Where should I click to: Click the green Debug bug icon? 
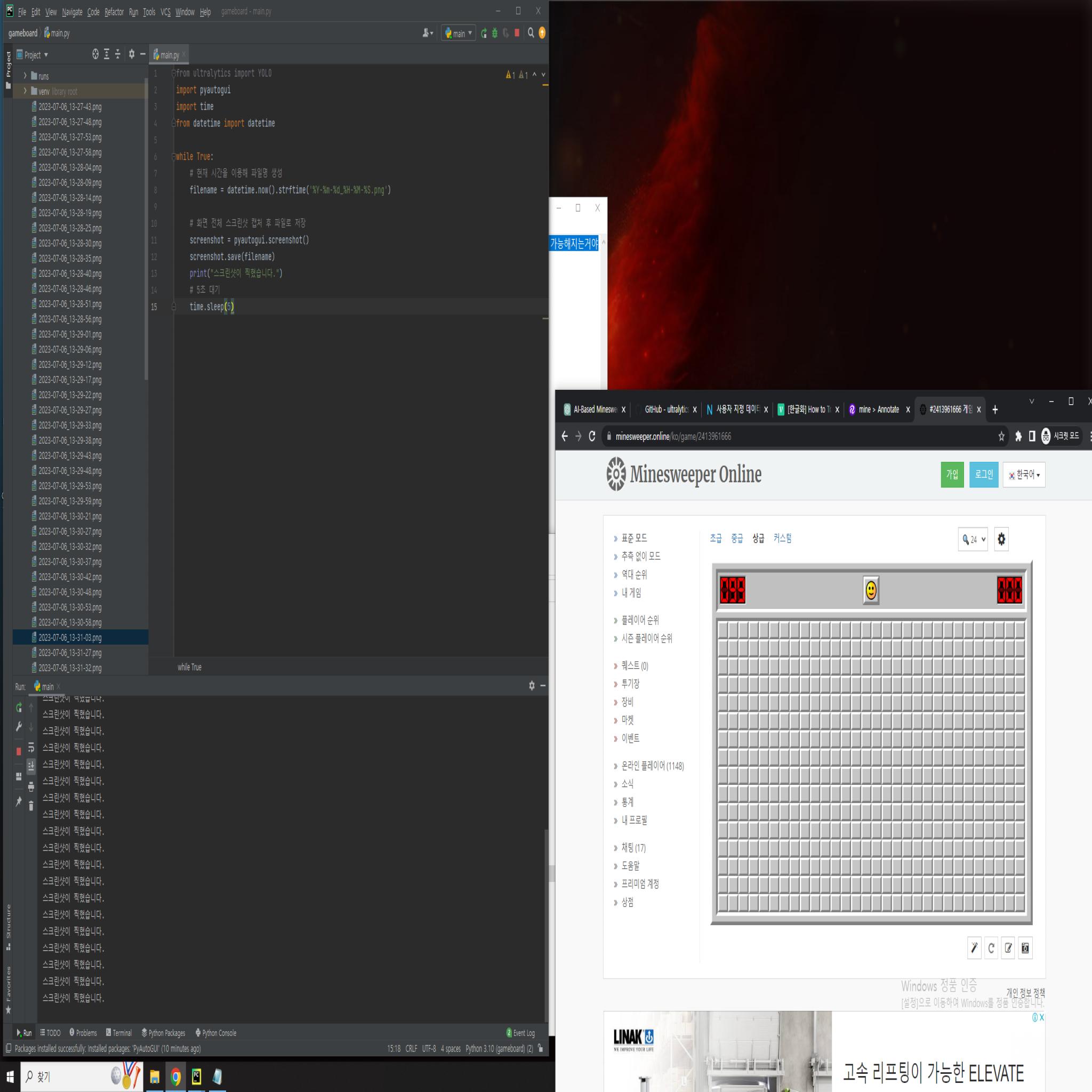(x=495, y=34)
